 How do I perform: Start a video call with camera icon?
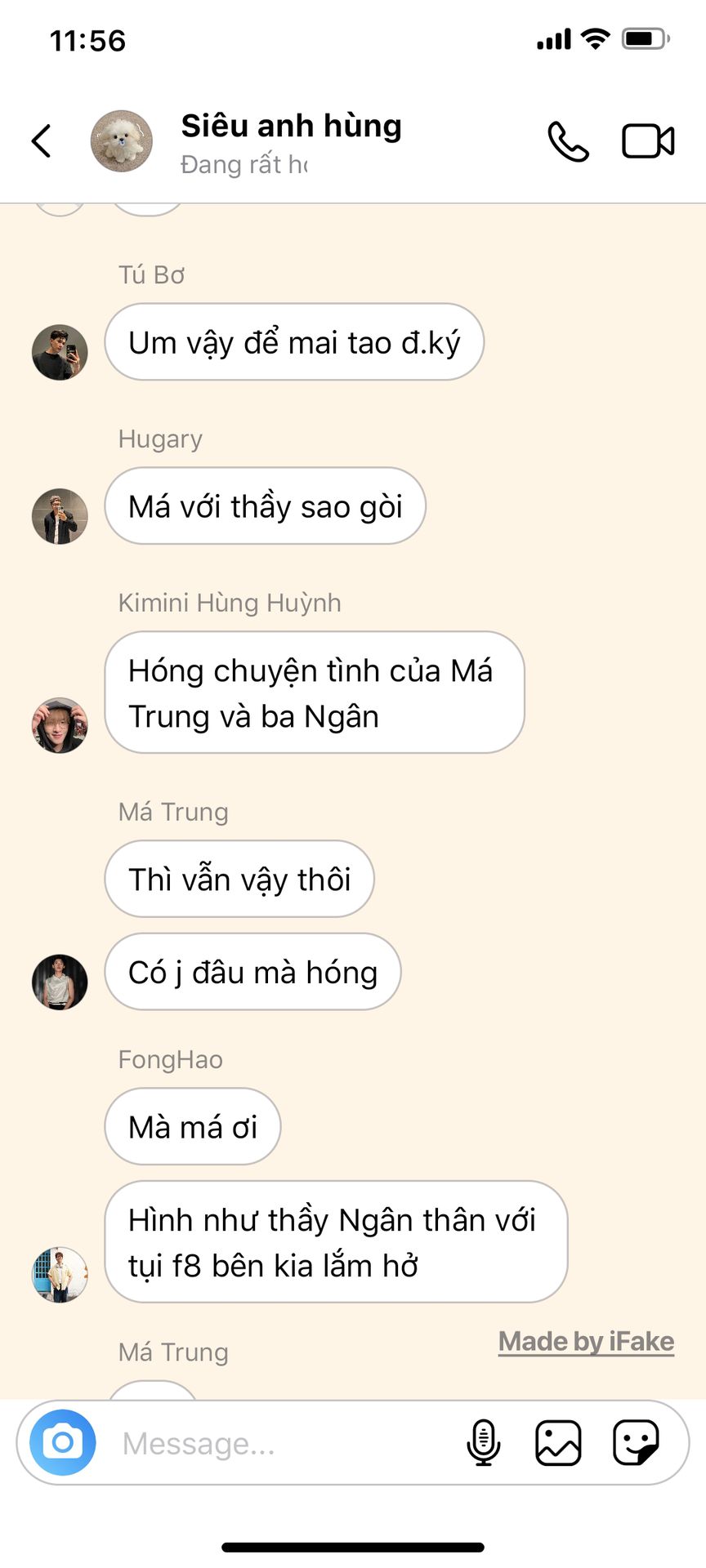tap(648, 141)
